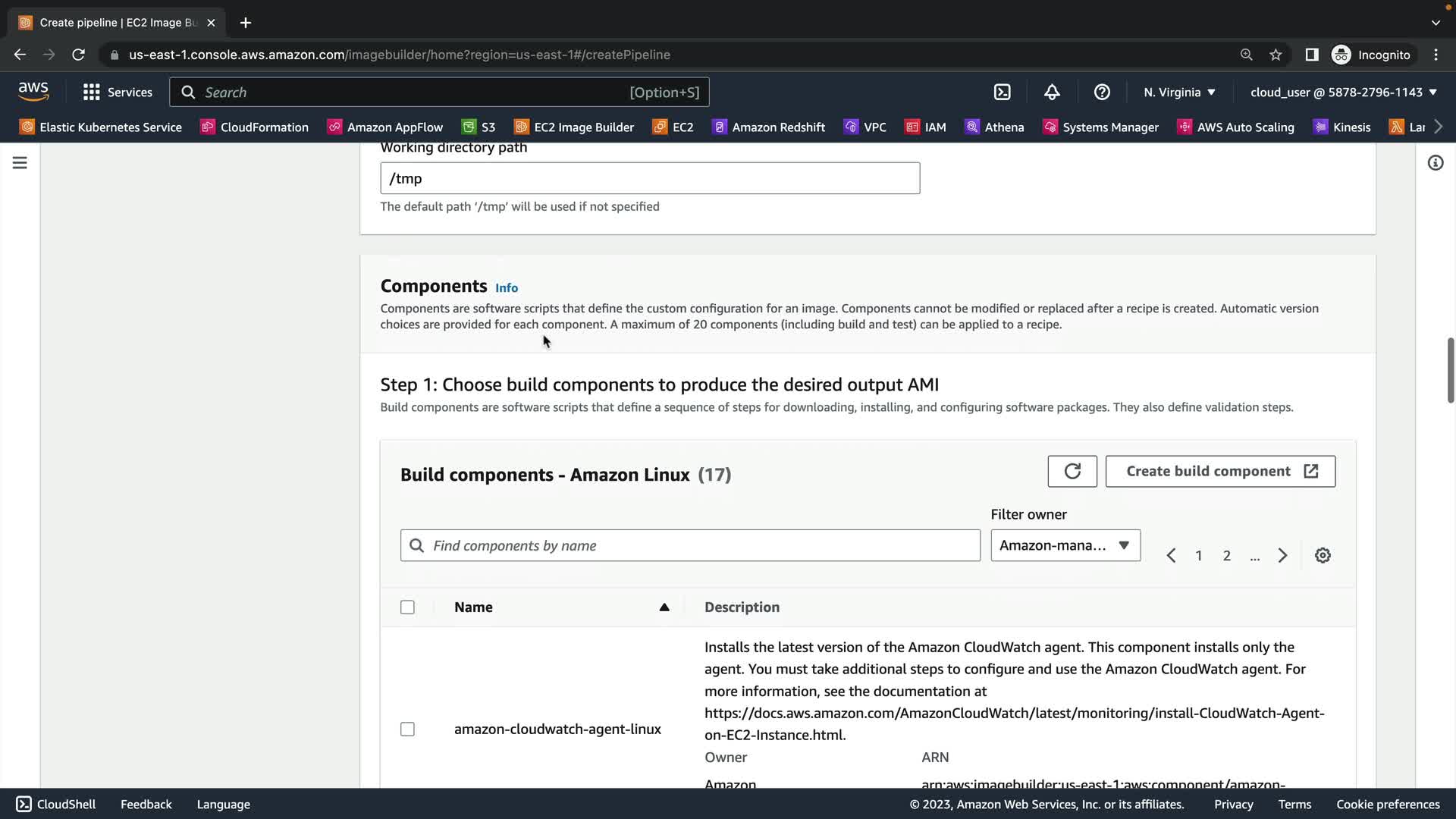Image resolution: width=1456 pixels, height=819 pixels.
Task: Open the side navigation hamburger menu
Action: (x=20, y=163)
